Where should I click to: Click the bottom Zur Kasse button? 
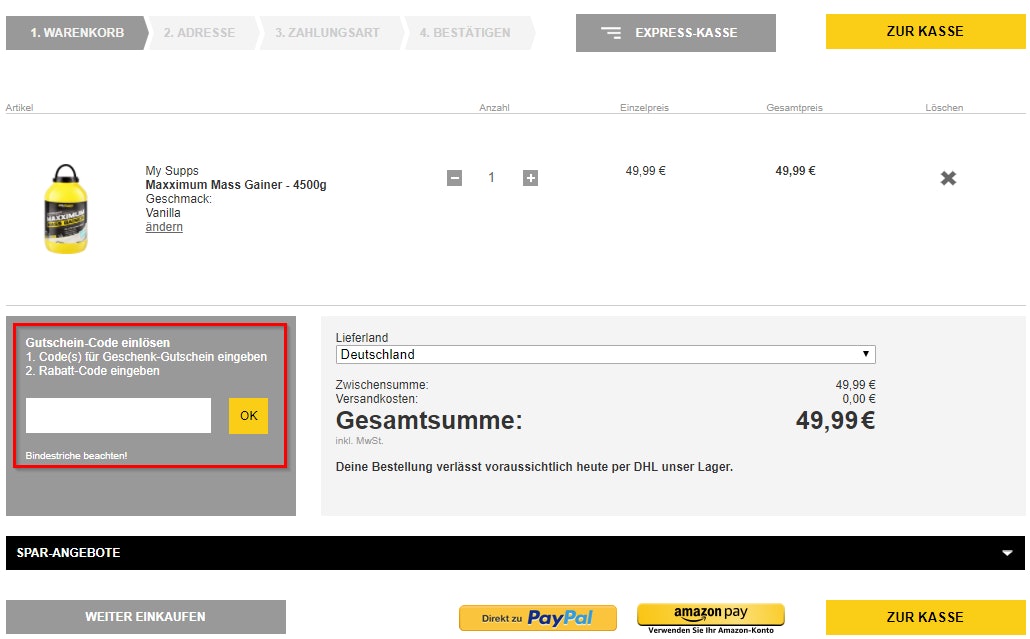tap(925, 617)
